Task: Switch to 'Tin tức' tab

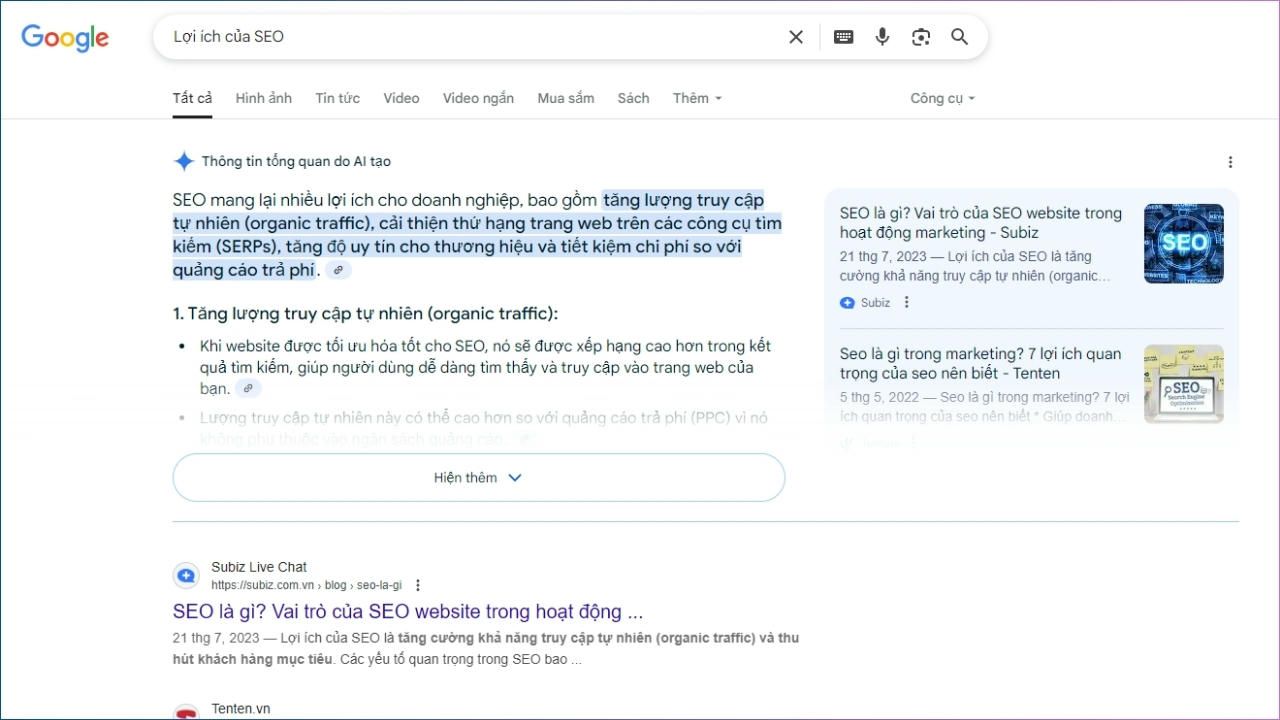Action: point(338,98)
